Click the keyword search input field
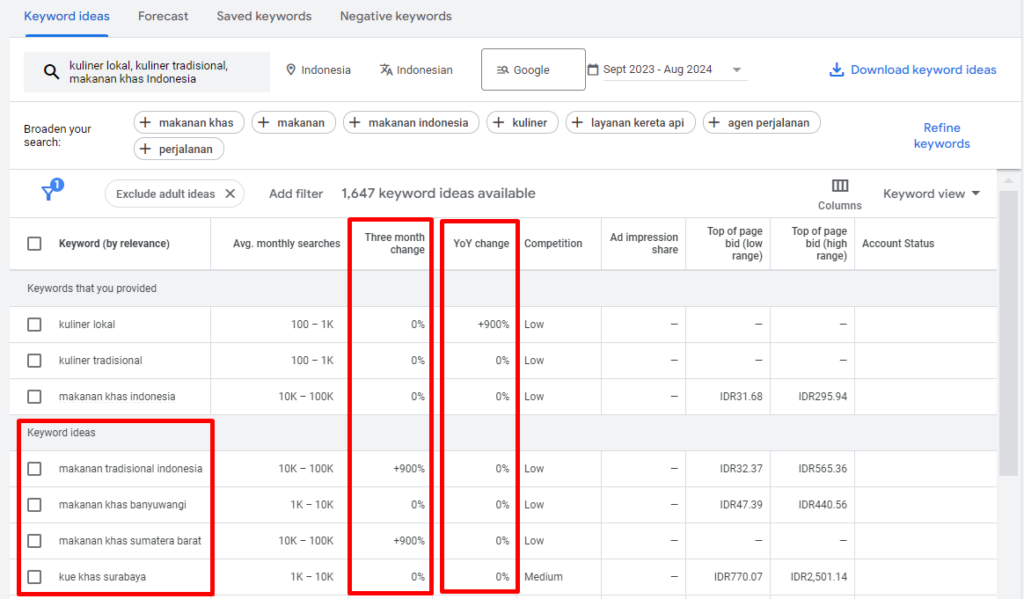This screenshot has width=1024, height=599. 147,72
